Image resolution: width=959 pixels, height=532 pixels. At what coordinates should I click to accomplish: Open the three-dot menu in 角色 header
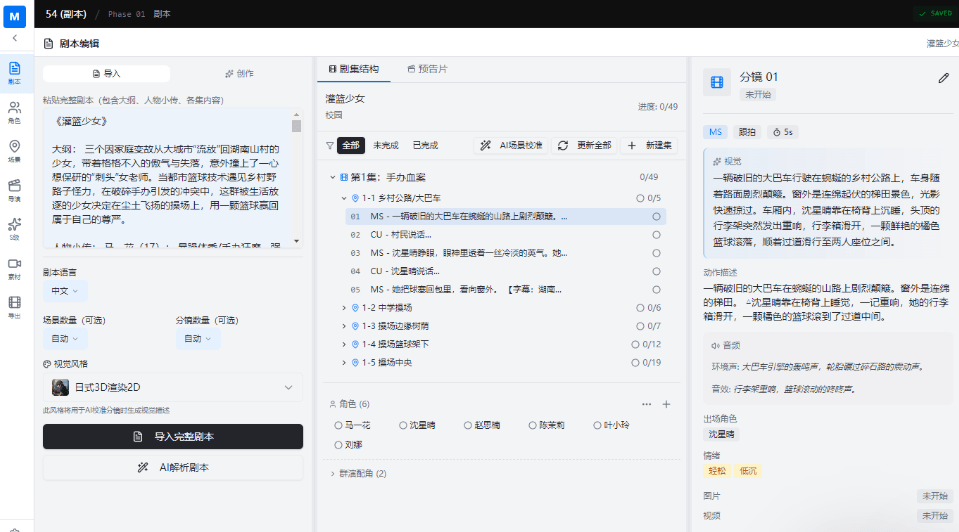coord(646,404)
